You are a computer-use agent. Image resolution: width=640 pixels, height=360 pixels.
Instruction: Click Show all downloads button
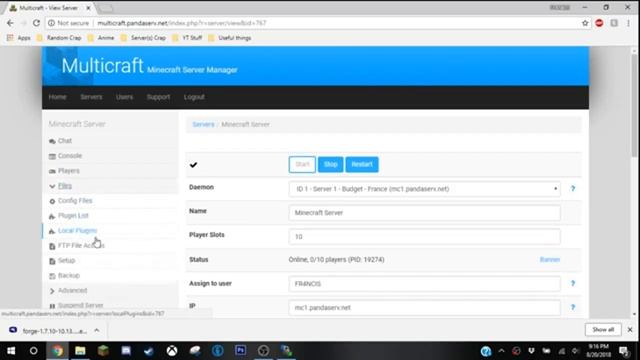tap(603, 329)
